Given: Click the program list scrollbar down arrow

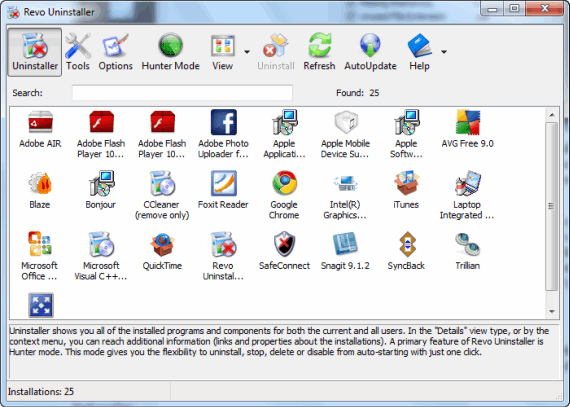Looking at the screenshot, I should click(x=552, y=311).
